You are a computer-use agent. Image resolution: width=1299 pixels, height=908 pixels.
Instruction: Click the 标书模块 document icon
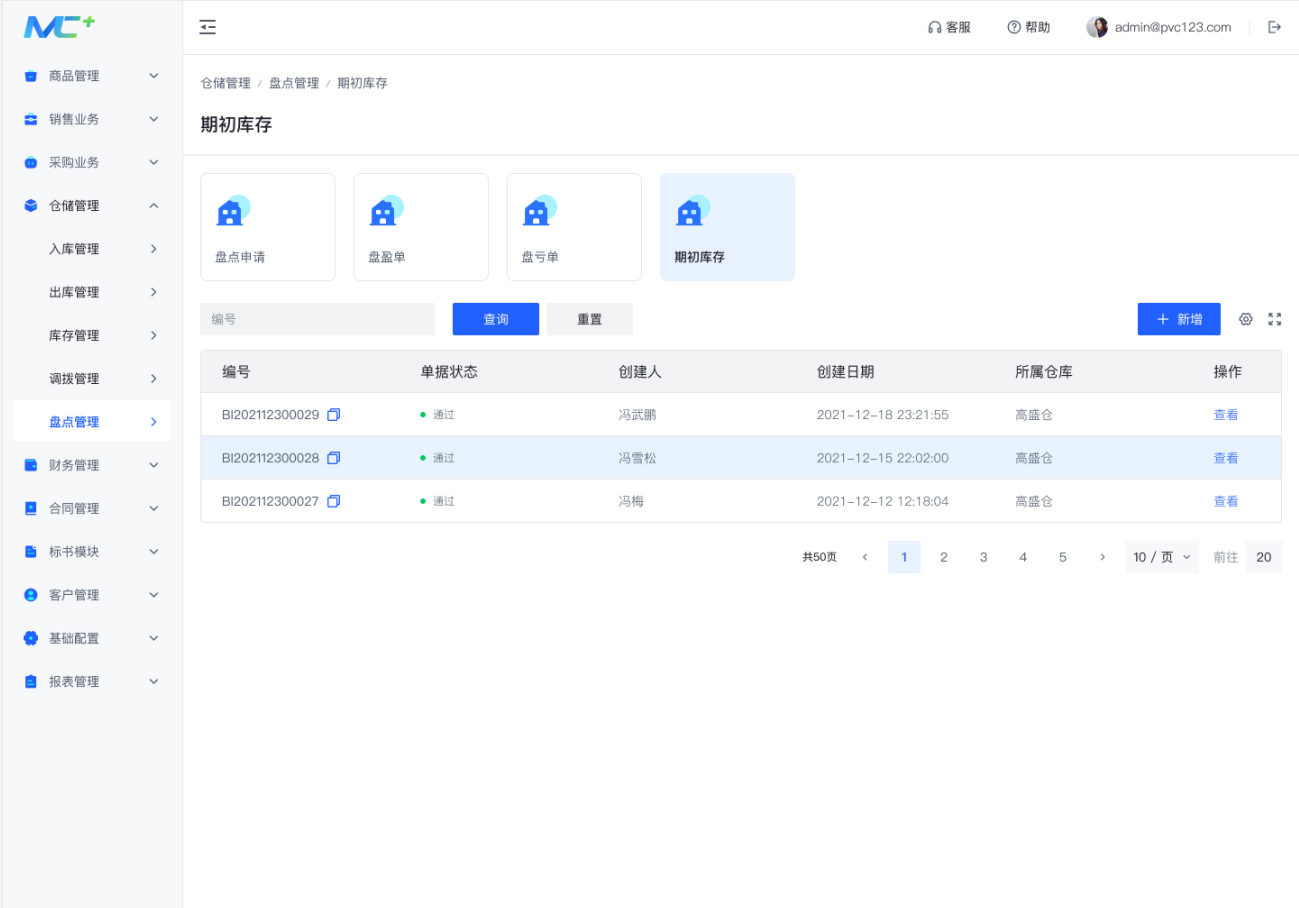[x=30, y=552]
